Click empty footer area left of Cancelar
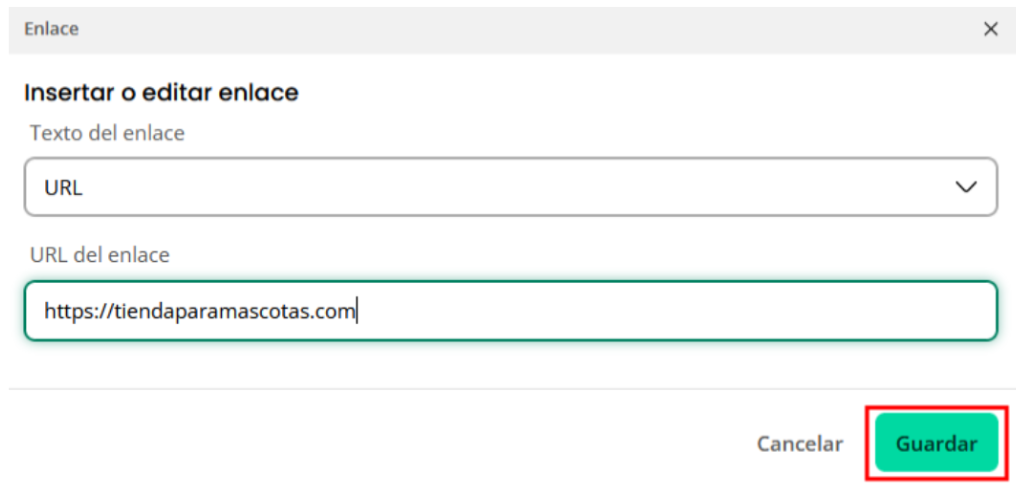 (376, 444)
